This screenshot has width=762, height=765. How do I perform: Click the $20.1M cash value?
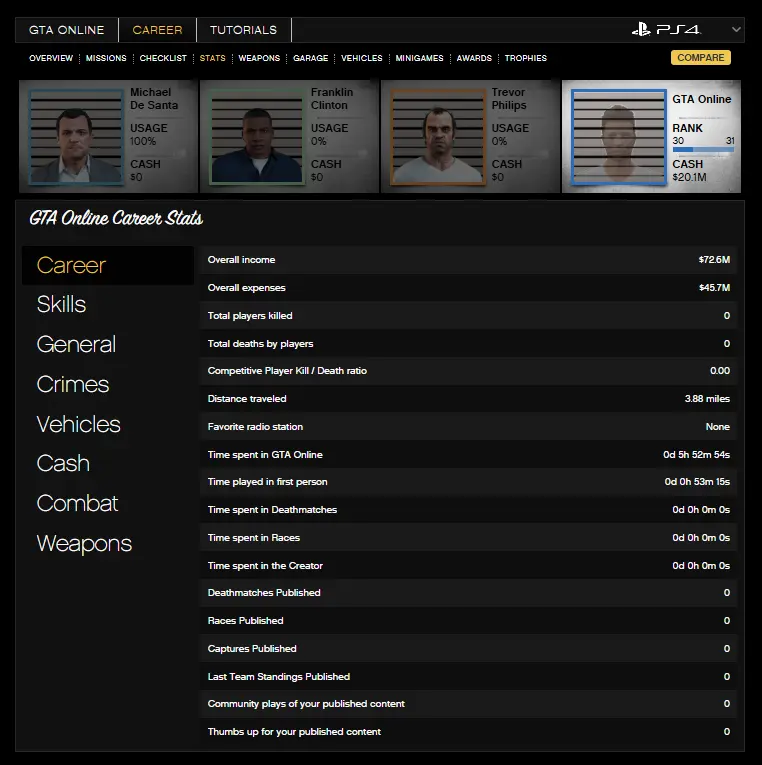pyautogui.click(x=689, y=177)
